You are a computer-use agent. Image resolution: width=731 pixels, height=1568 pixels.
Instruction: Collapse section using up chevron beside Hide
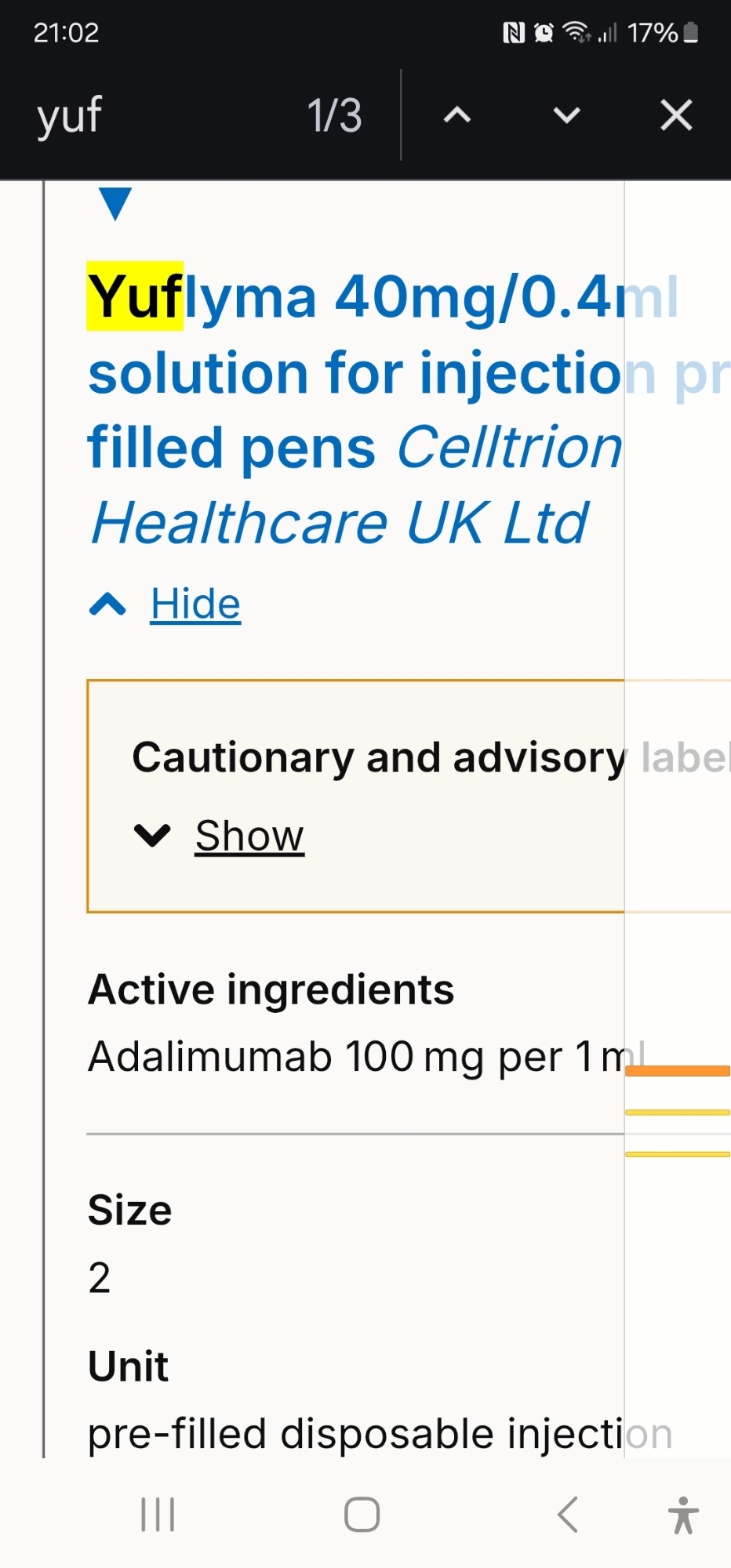click(x=108, y=604)
